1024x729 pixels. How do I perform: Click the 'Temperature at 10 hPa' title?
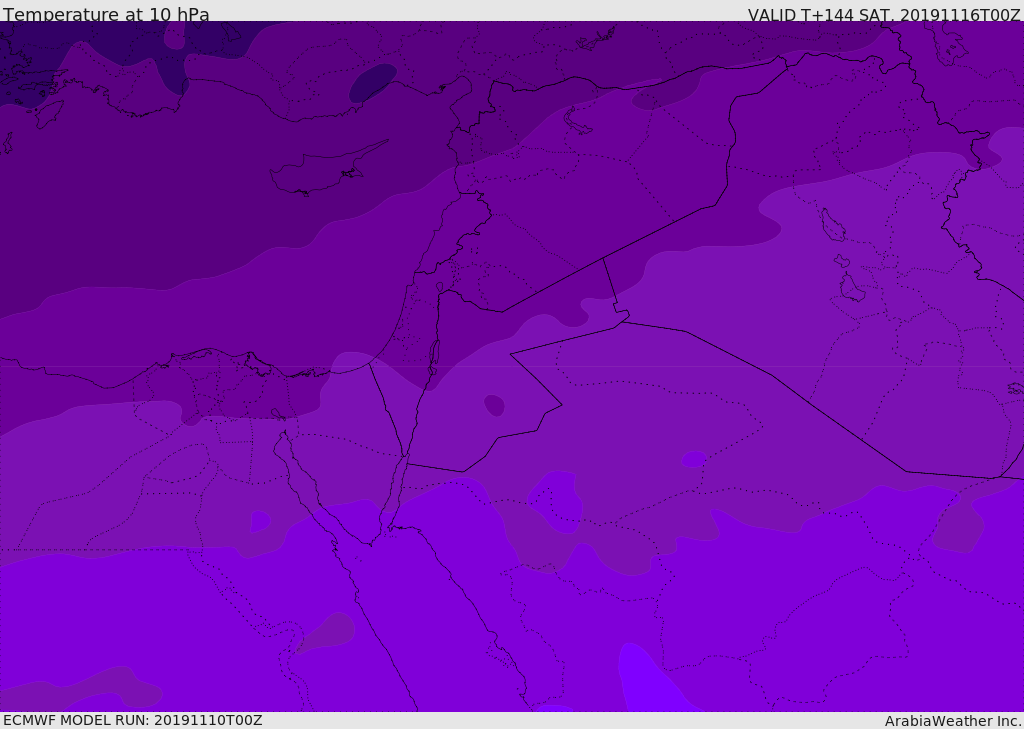(x=106, y=14)
